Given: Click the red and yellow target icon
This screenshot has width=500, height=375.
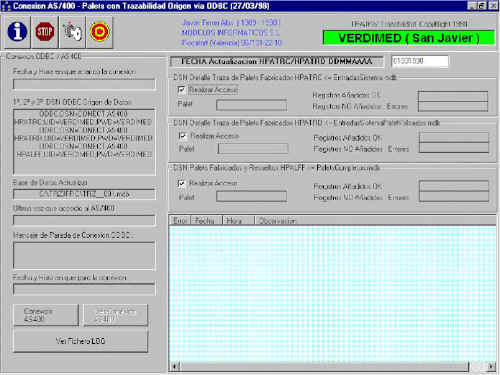Looking at the screenshot, I should pyautogui.click(x=100, y=32).
